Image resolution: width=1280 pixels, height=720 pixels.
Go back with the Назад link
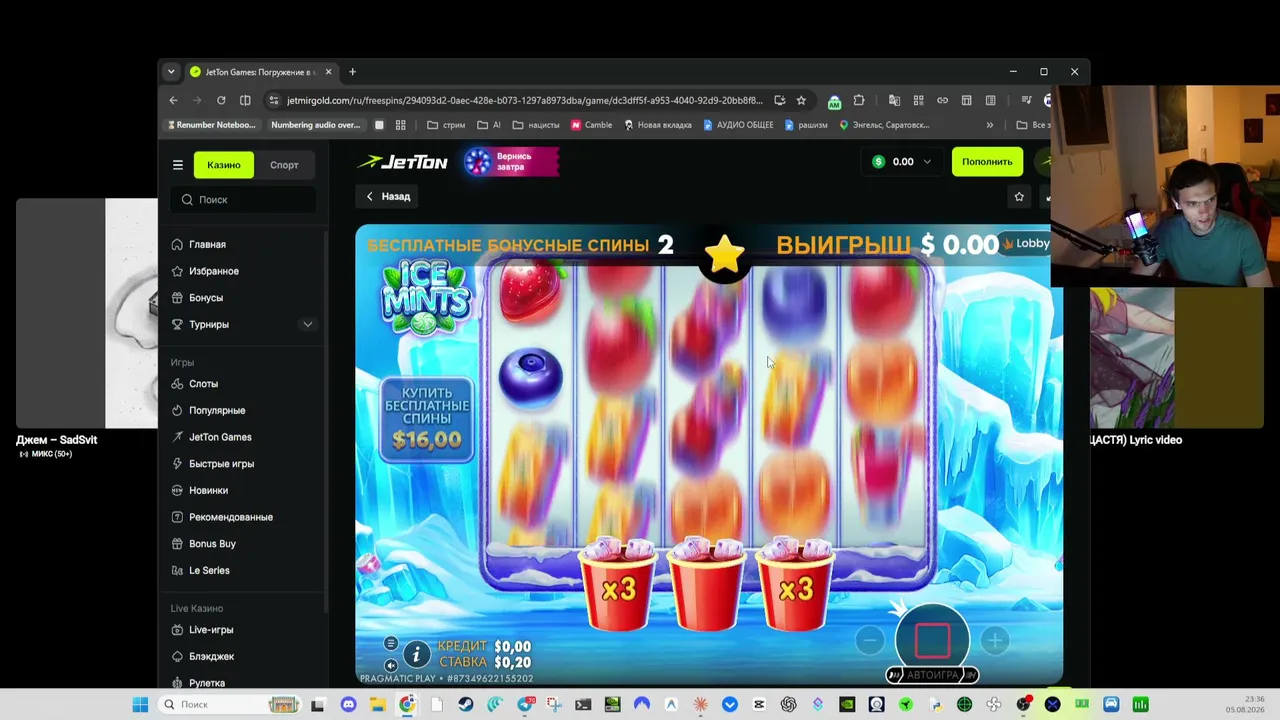388,197
